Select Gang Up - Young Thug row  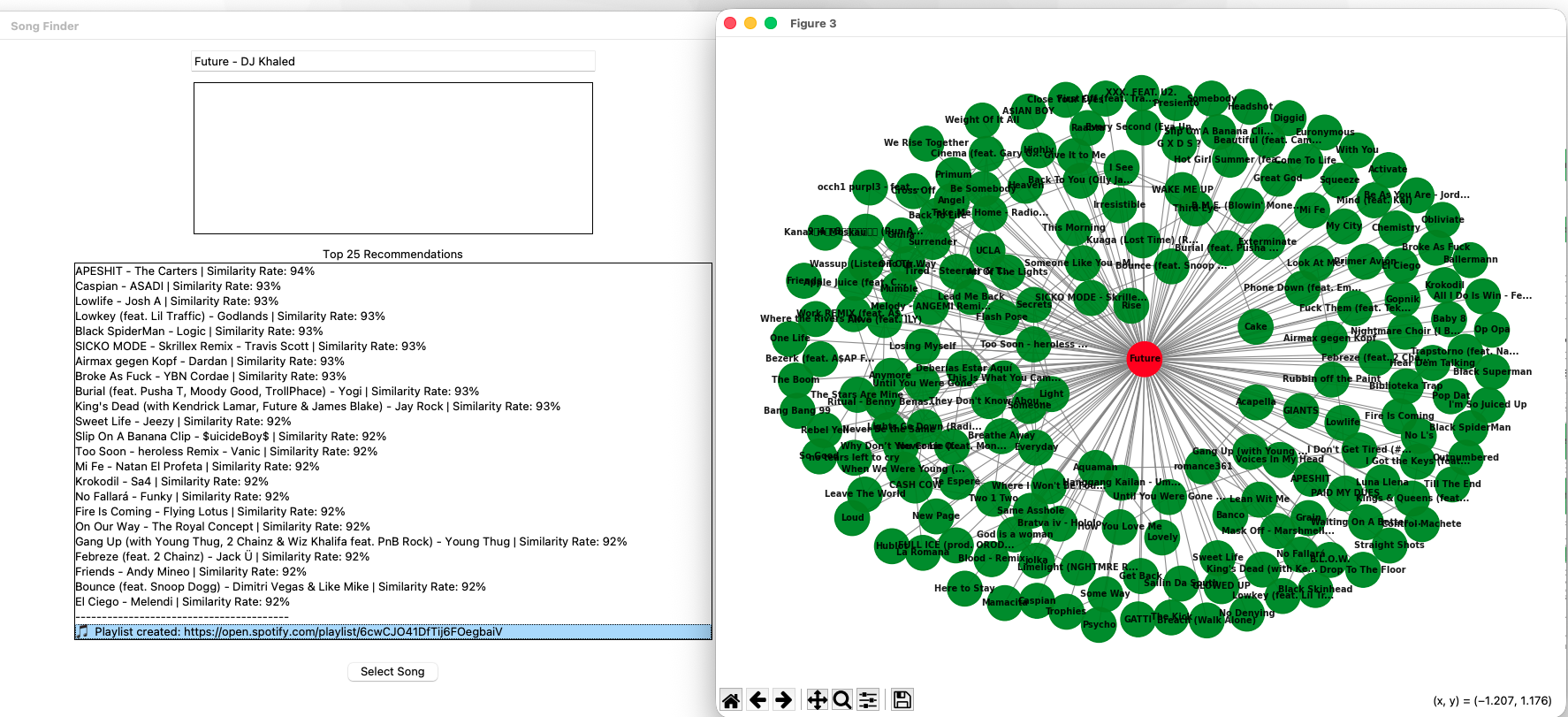[x=393, y=541]
